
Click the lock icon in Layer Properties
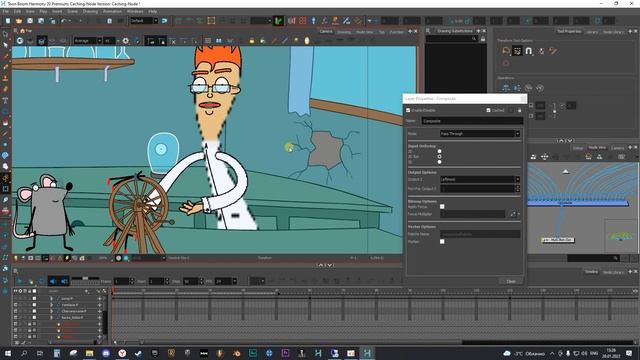pyautogui.click(x=519, y=110)
